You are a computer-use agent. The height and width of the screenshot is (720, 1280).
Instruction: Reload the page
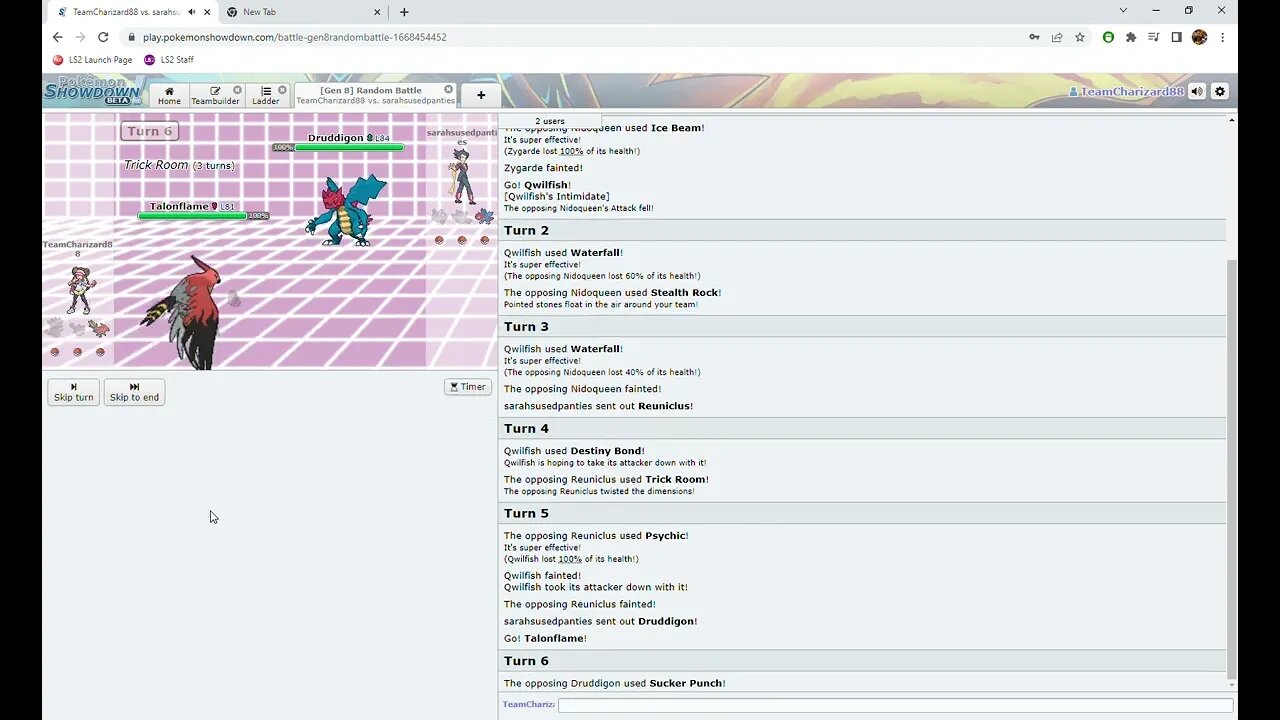click(x=103, y=37)
